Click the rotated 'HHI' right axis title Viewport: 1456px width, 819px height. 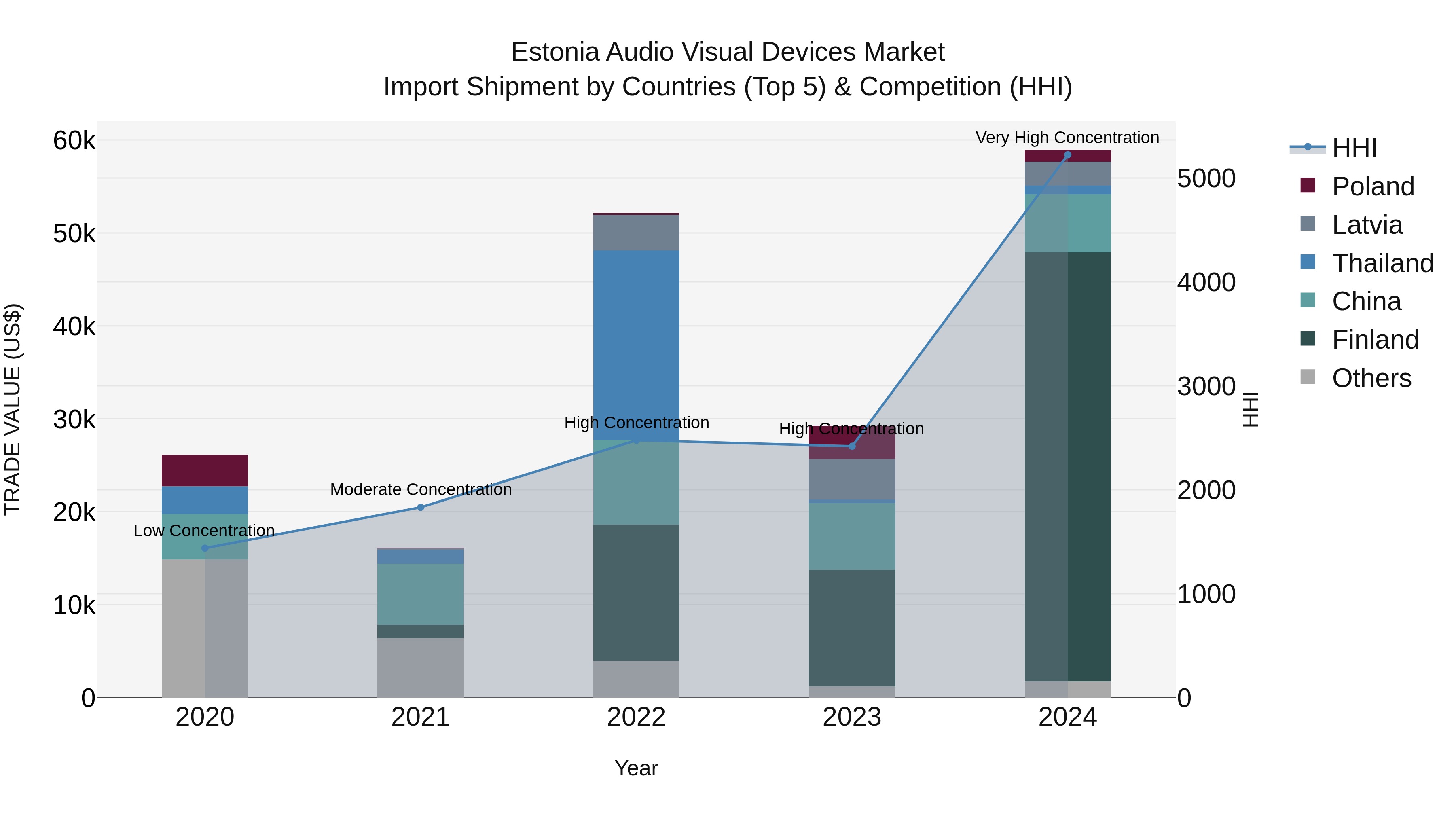[1251, 409]
